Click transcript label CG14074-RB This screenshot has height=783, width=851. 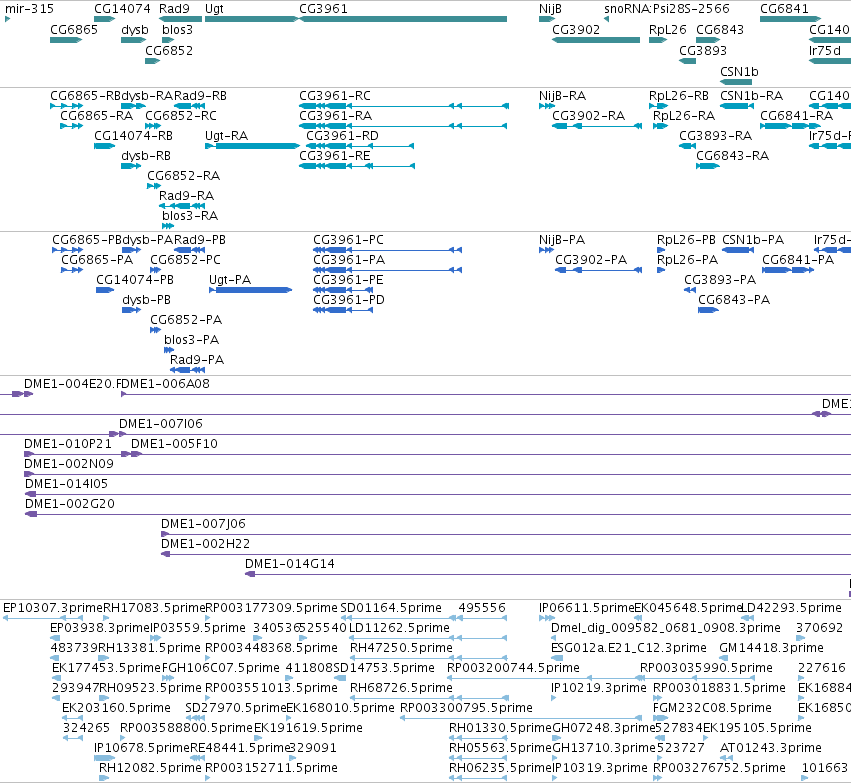[134, 136]
